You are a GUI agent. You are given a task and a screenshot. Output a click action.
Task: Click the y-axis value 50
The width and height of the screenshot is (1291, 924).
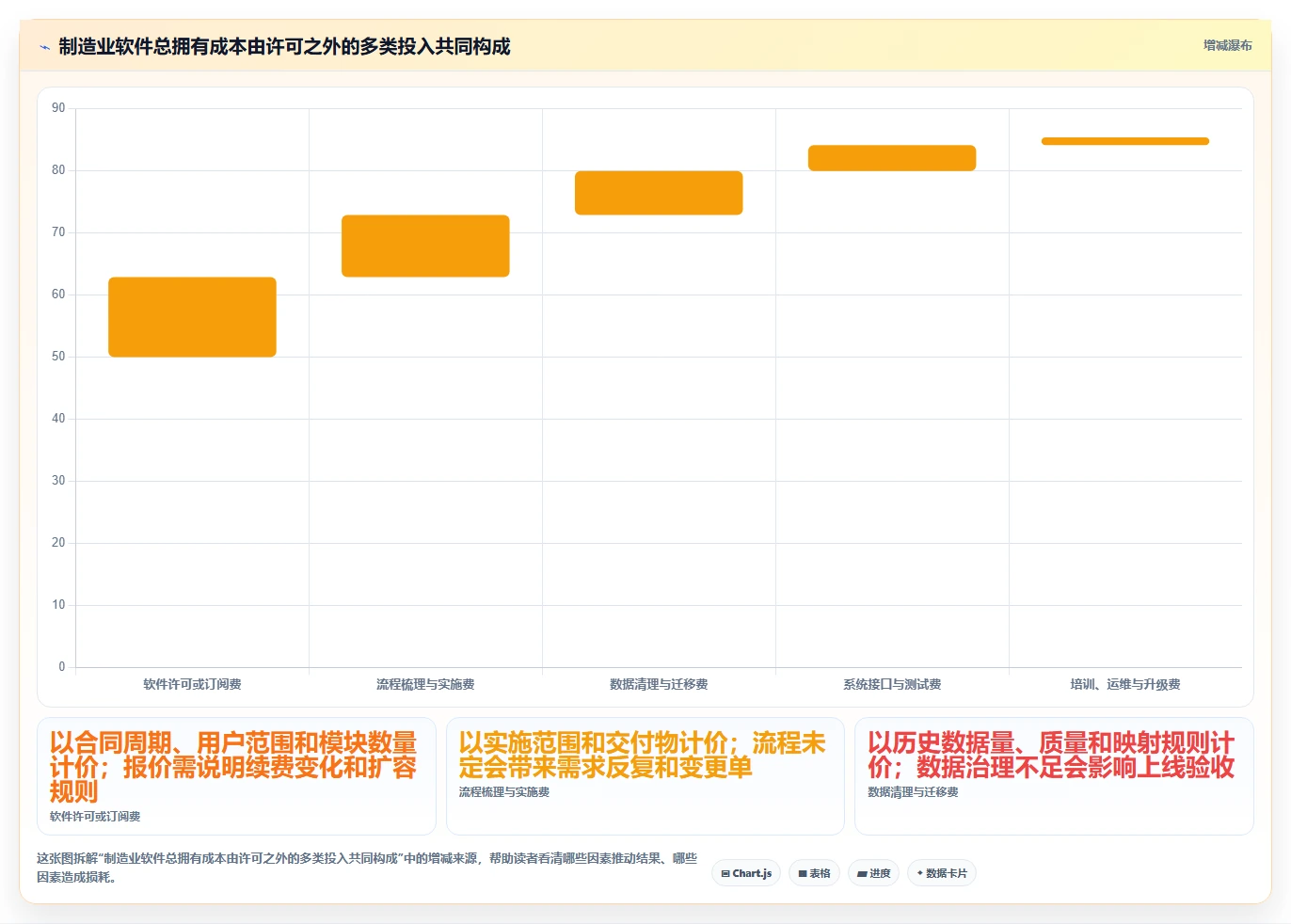(x=58, y=357)
